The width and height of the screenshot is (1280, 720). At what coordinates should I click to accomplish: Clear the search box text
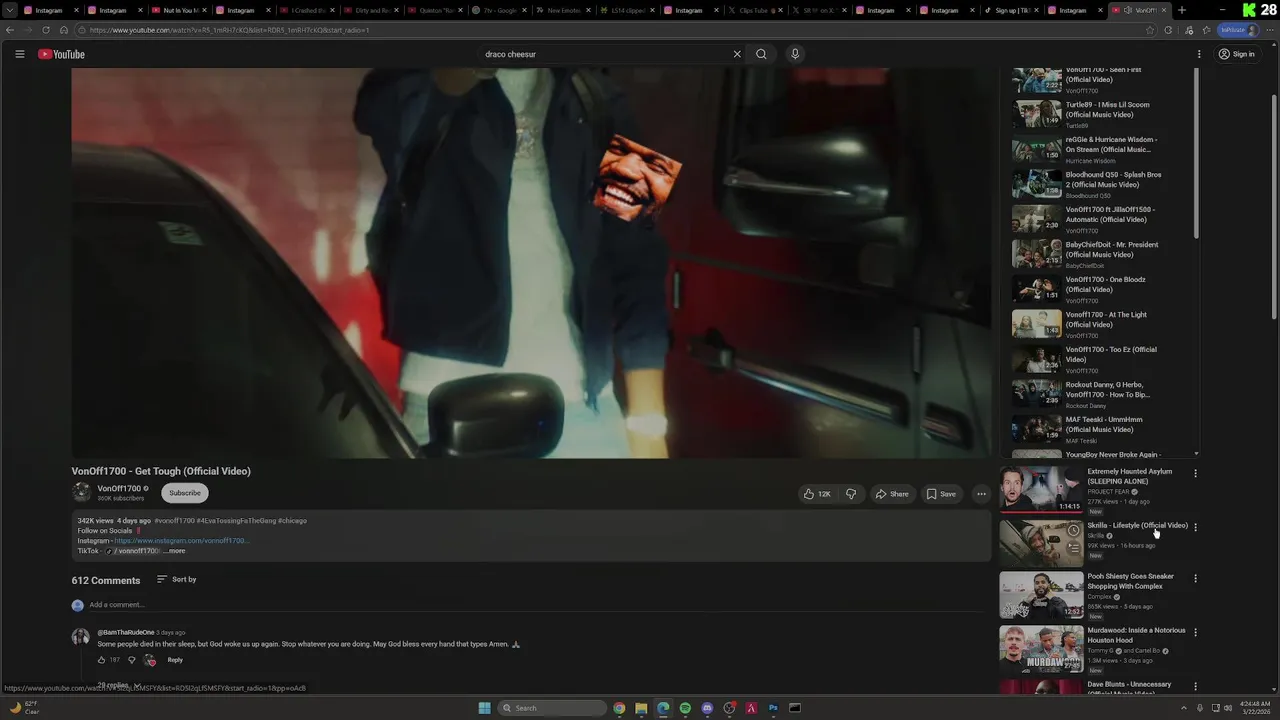(x=737, y=54)
